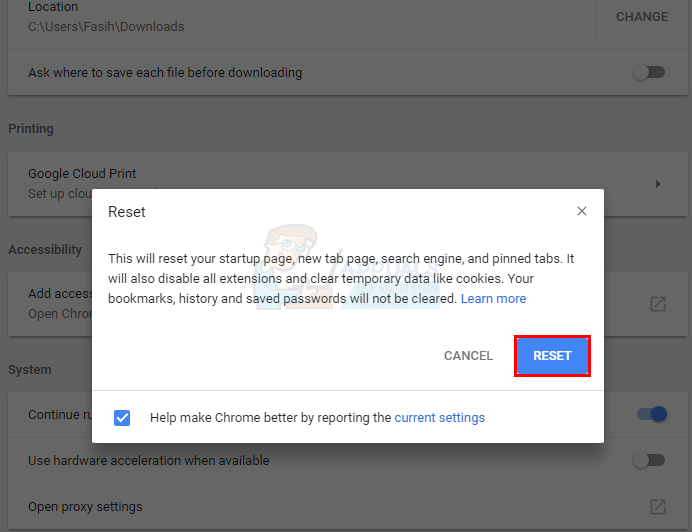692x532 pixels.
Task: Click the CHANGE download location button
Action: click(642, 17)
